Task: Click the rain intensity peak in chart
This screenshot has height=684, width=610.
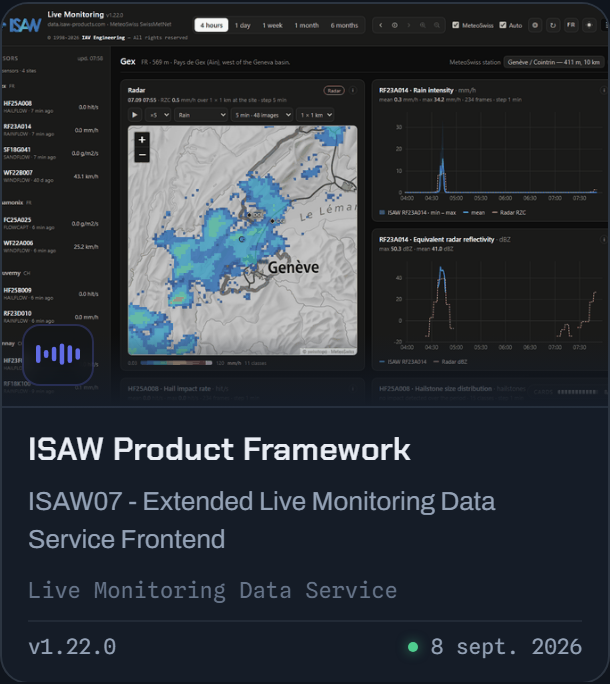Action: point(442,161)
